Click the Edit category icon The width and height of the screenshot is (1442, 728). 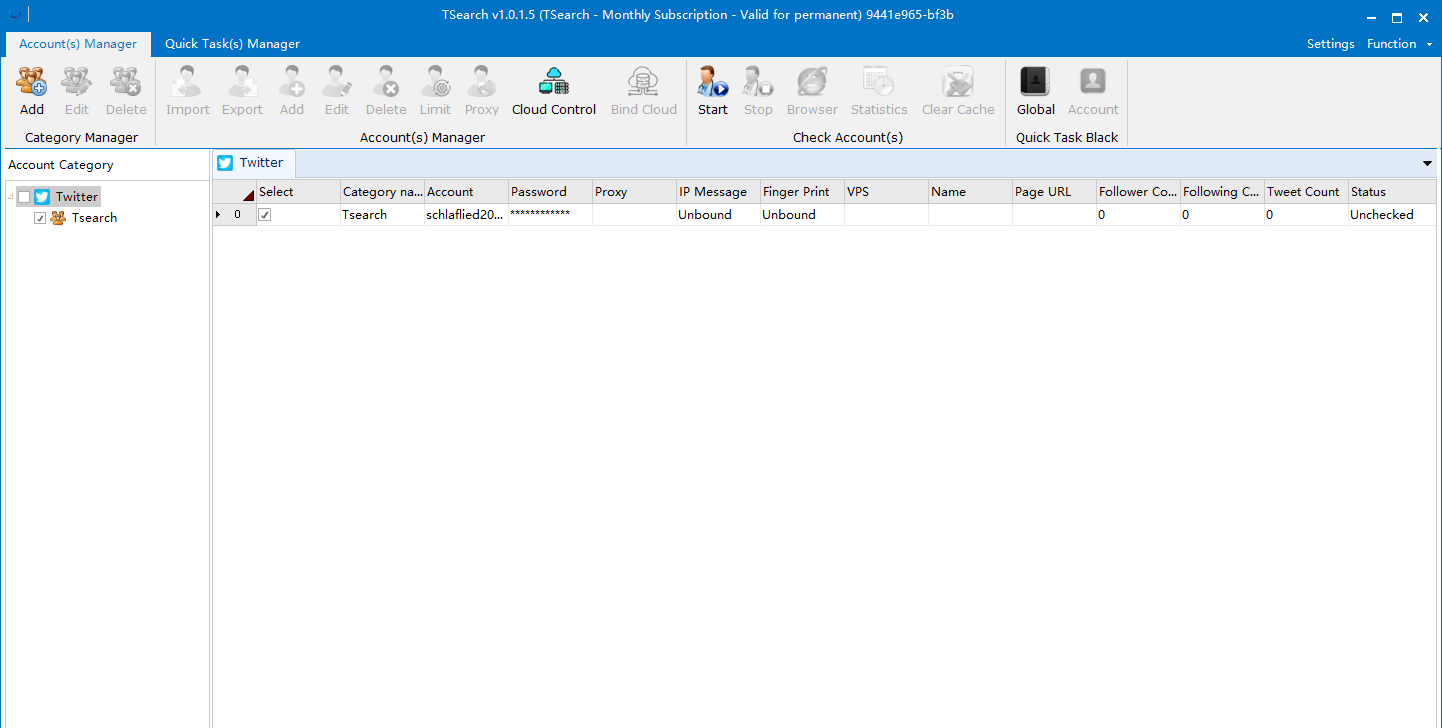coord(77,81)
